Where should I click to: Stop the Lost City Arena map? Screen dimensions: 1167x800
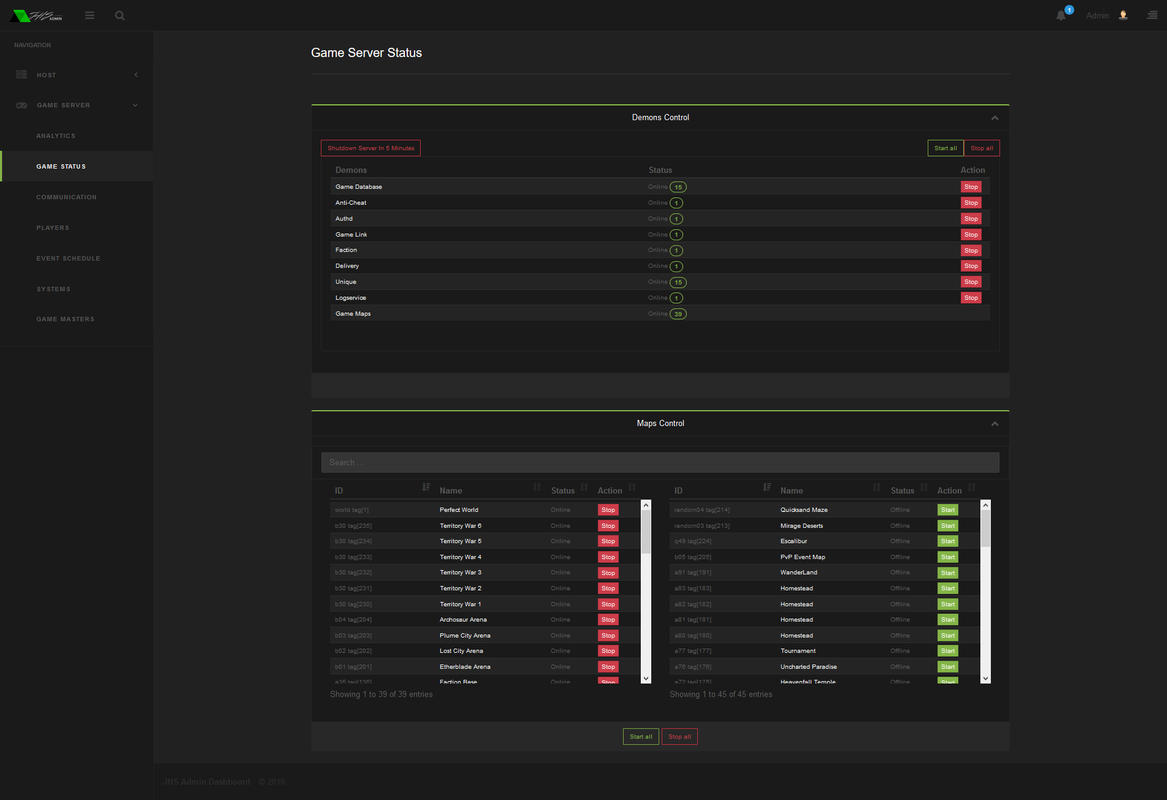click(608, 650)
